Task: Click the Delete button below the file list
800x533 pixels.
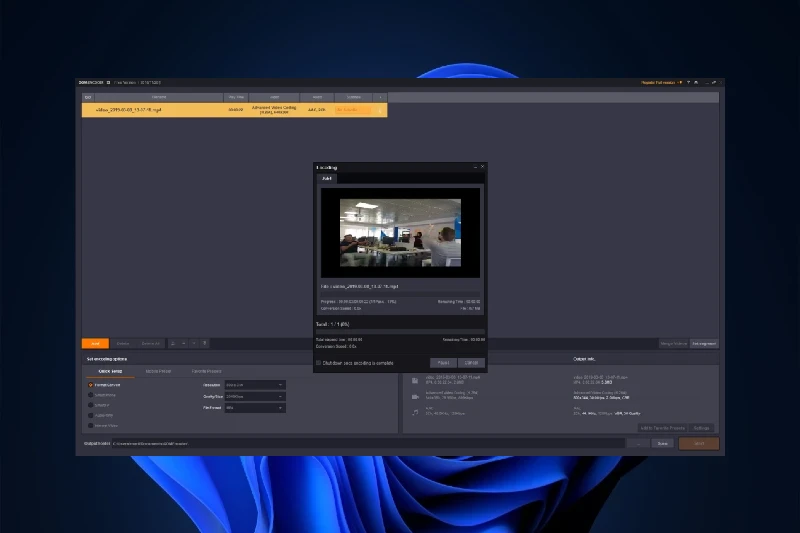Action: [x=123, y=343]
